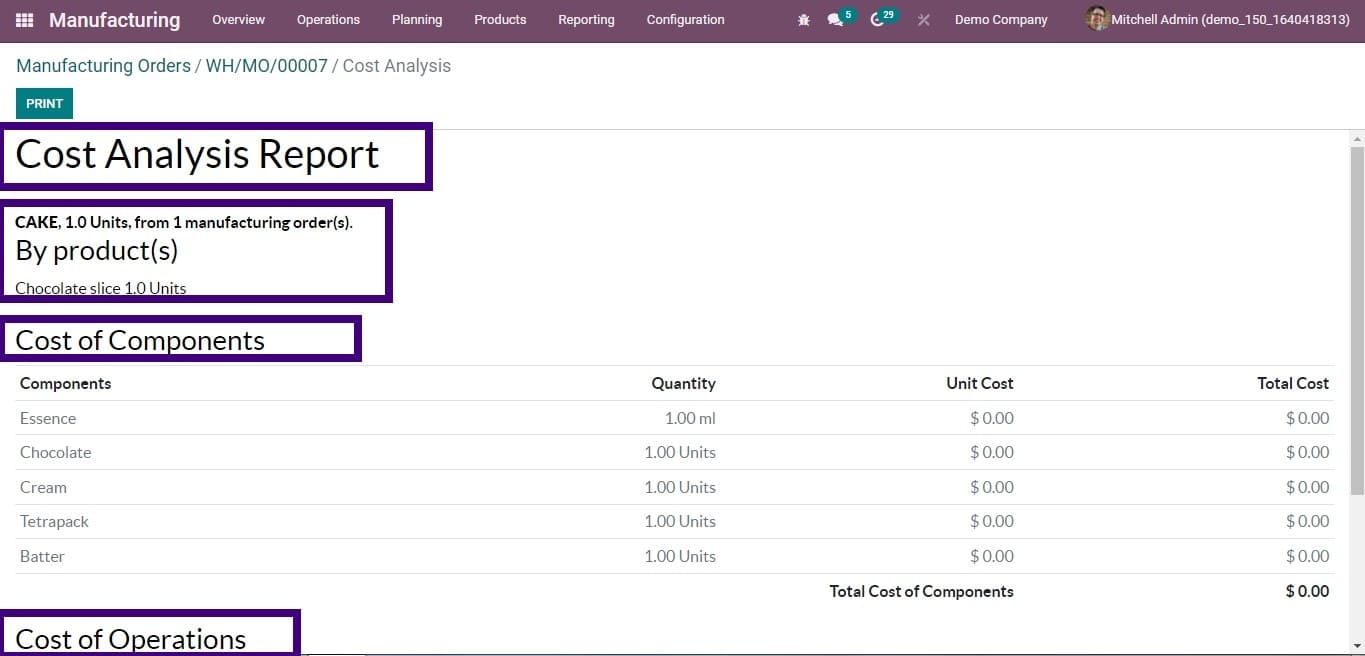This screenshot has width=1365, height=656.
Task: Select the Cream component row
Action: coord(675,487)
